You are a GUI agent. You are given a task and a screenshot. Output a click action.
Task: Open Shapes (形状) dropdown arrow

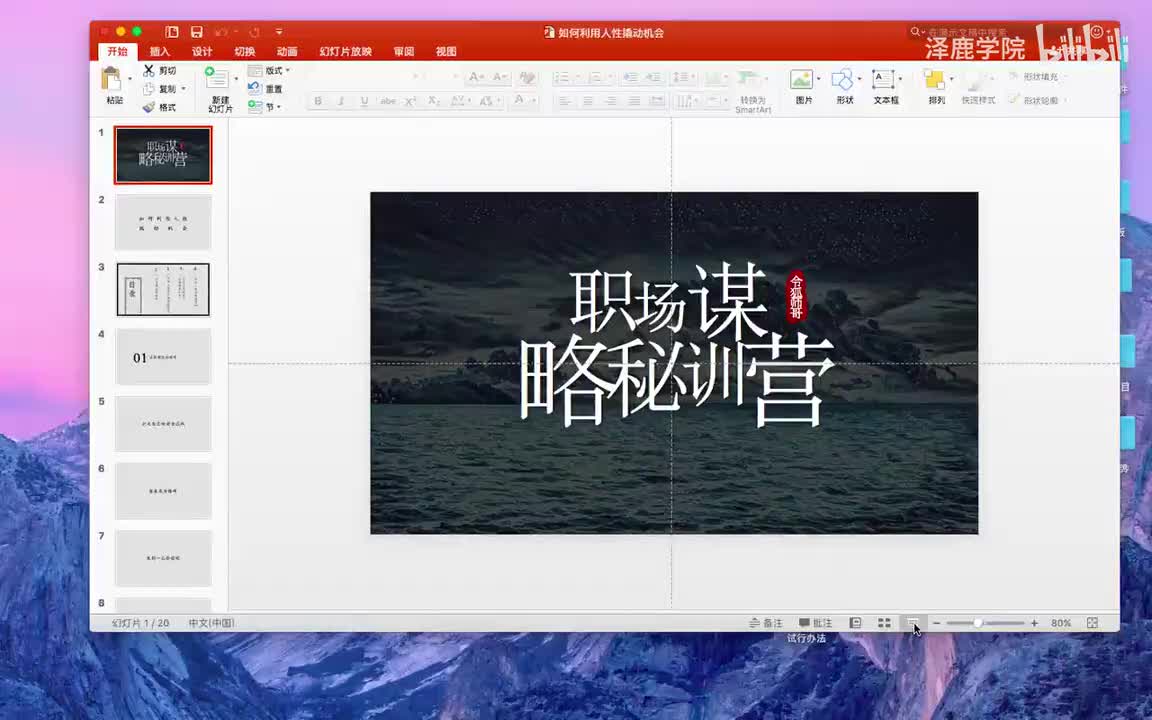click(x=859, y=79)
